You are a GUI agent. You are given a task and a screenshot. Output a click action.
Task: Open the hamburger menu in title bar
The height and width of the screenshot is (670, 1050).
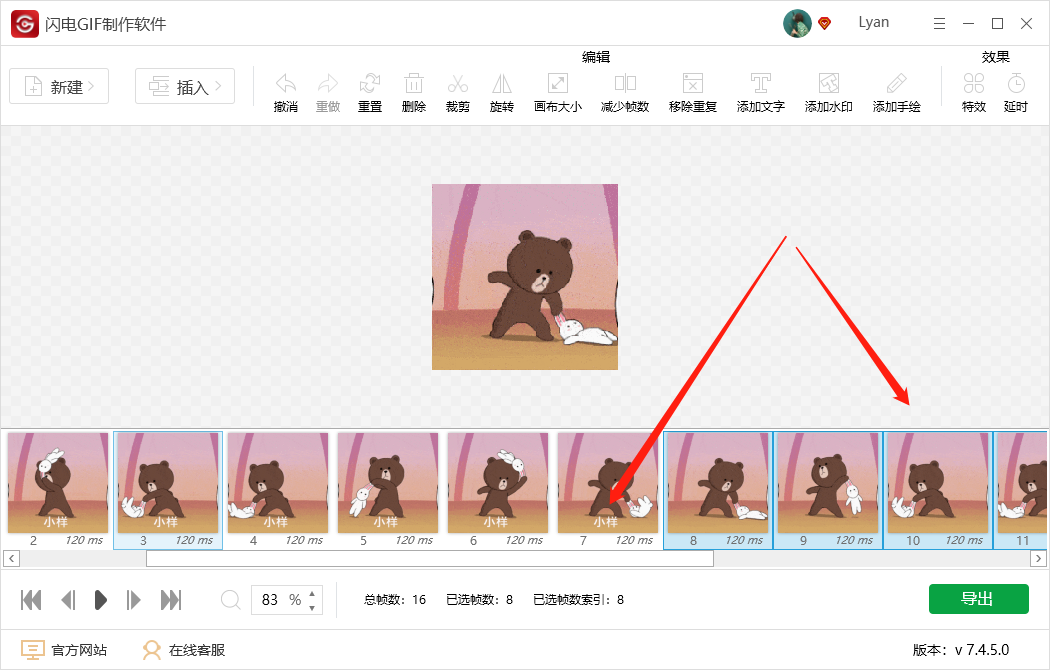940,24
